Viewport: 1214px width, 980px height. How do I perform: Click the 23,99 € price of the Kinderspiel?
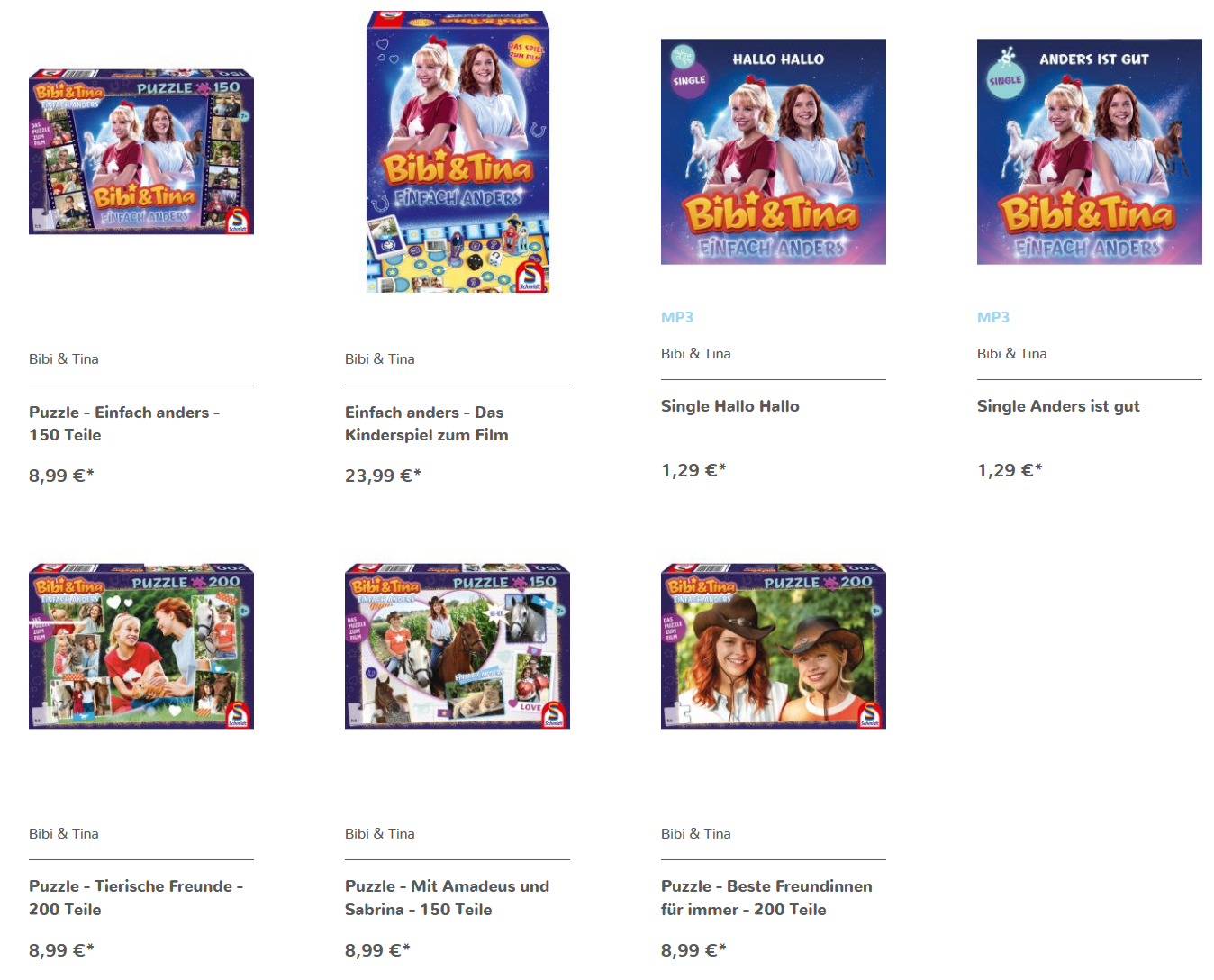pyautogui.click(x=383, y=476)
